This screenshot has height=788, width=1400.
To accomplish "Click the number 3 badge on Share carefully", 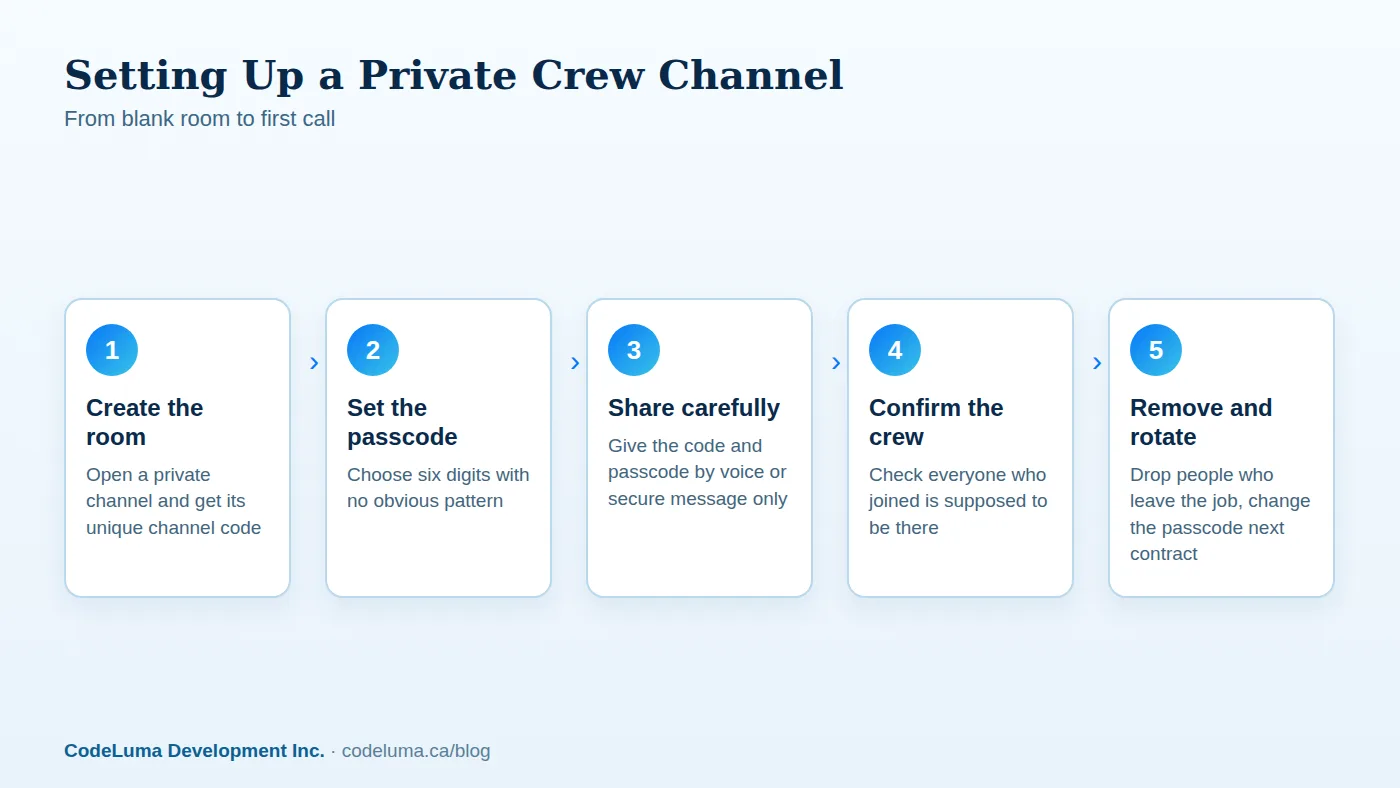I will click(634, 350).
